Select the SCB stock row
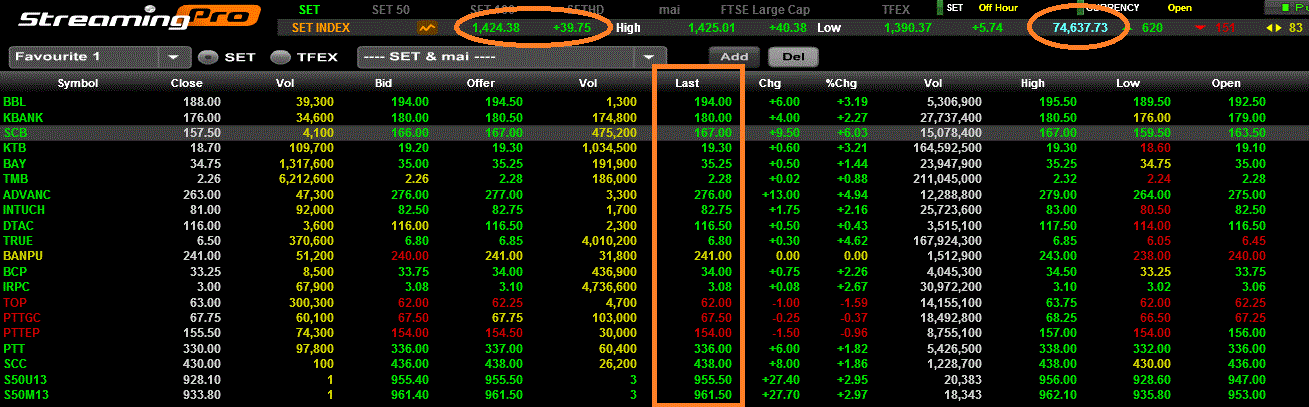 click(16, 132)
